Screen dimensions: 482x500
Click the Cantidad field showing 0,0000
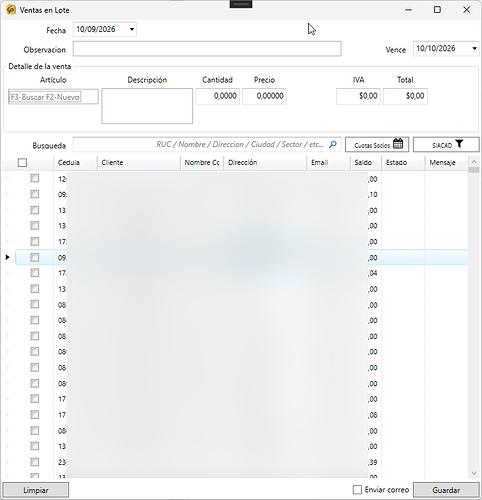(x=217, y=96)
